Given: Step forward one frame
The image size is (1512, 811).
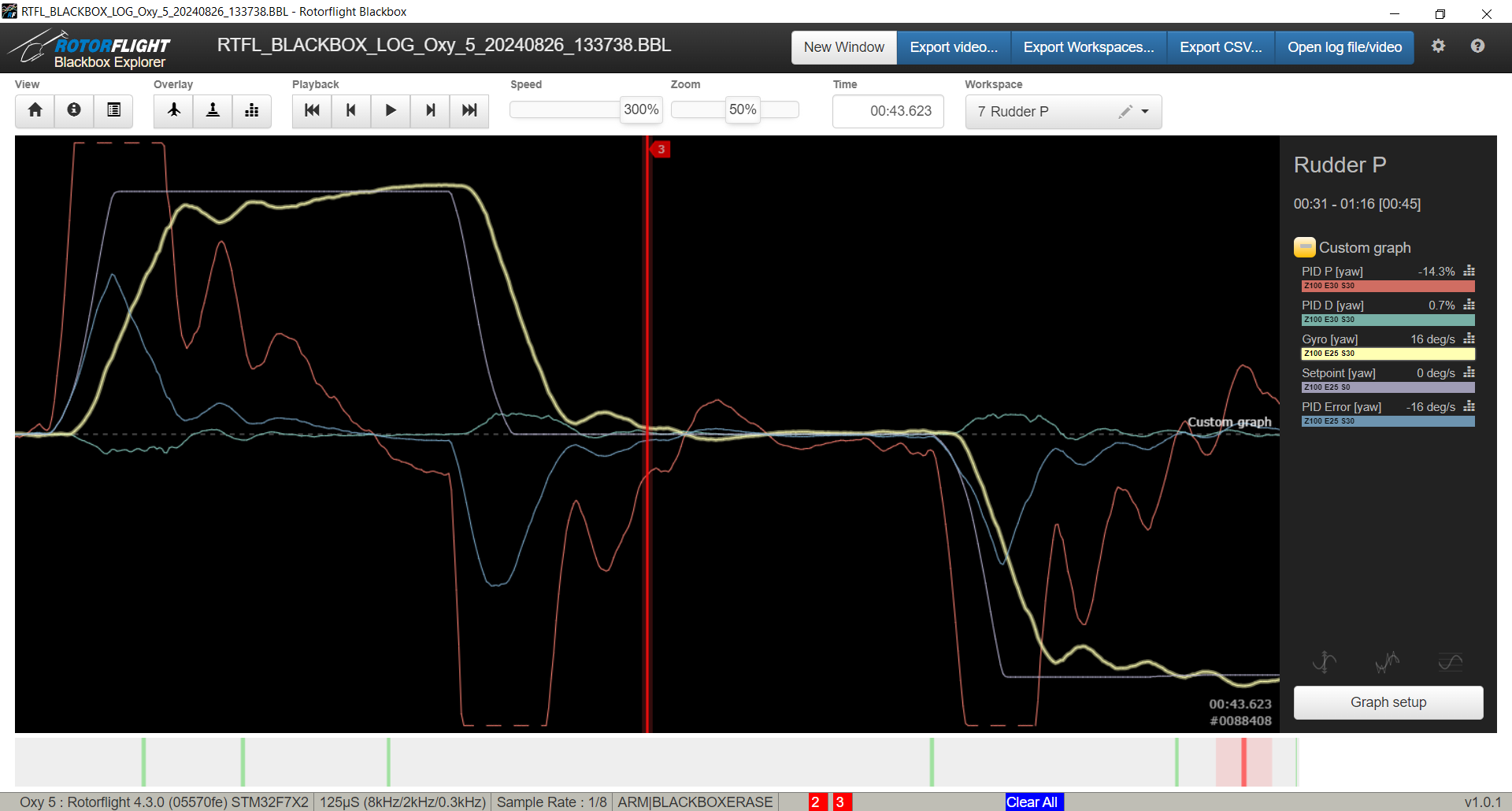Looking at the screenshot, I should click(x=430, y=110).
